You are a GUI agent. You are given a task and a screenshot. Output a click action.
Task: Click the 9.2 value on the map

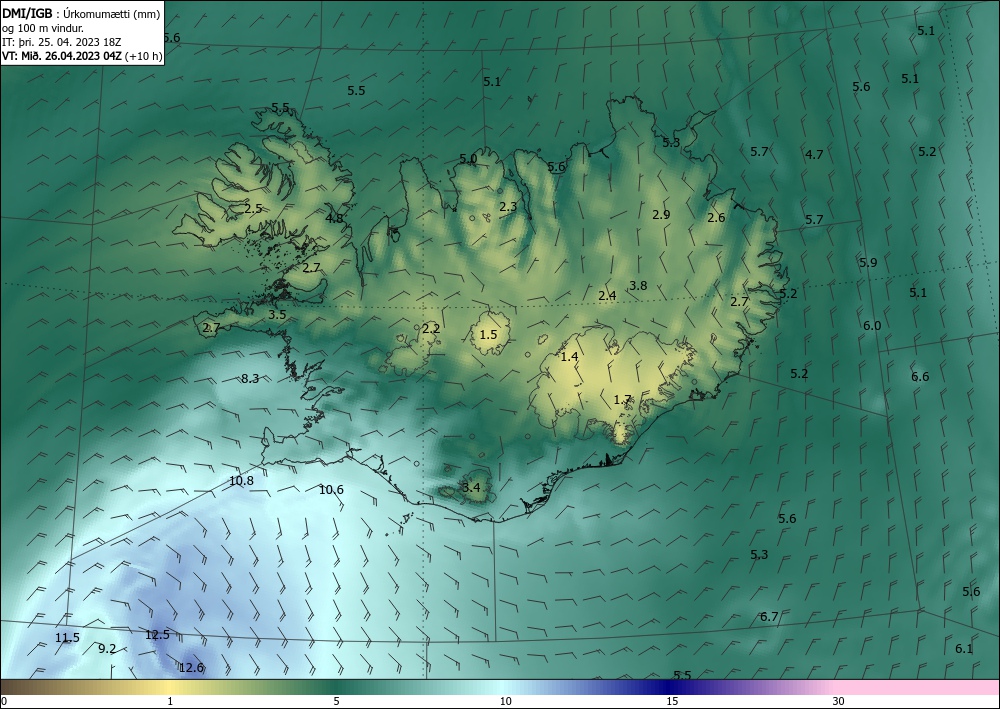coord(107,649)
